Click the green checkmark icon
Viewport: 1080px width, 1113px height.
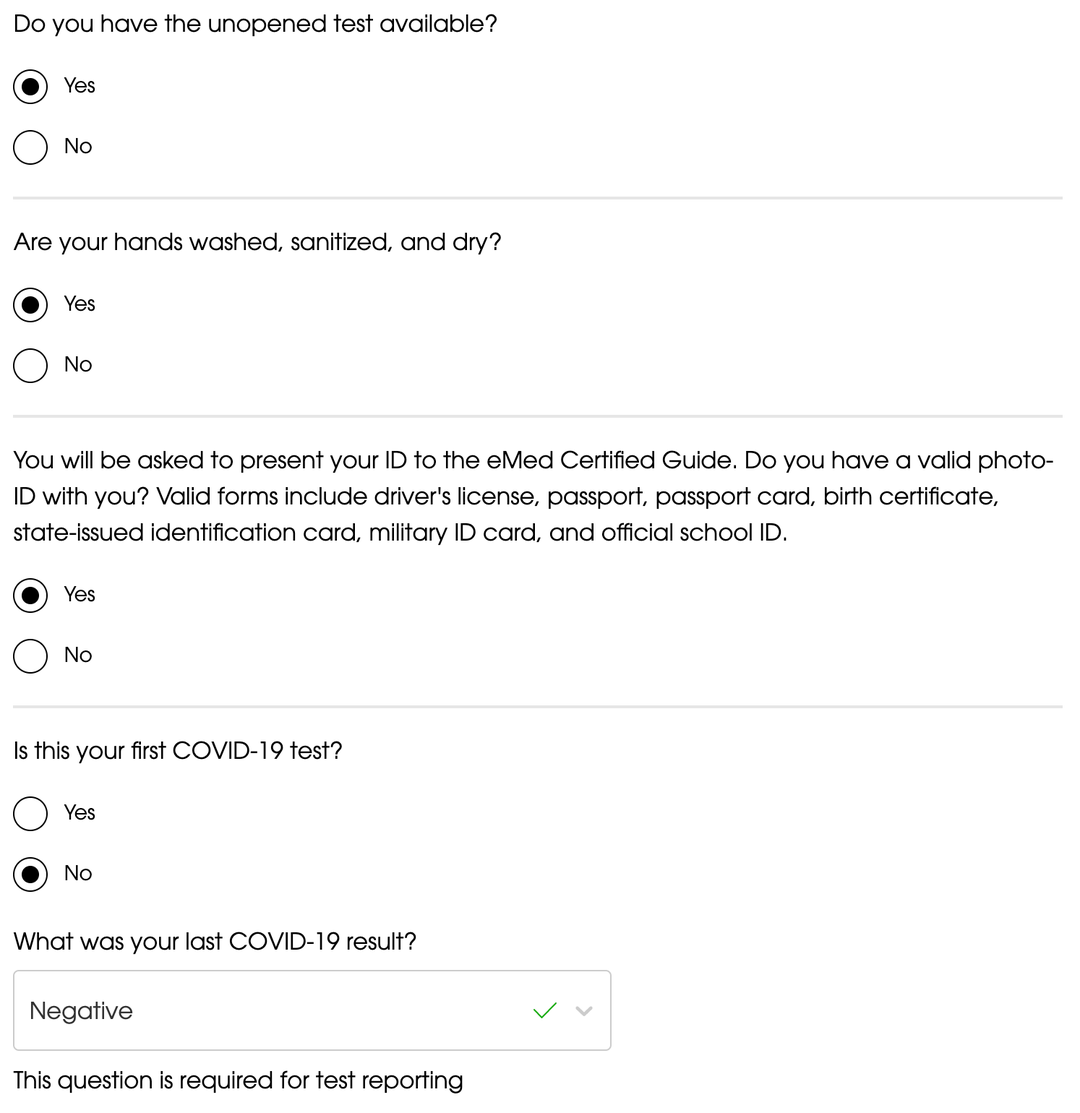point(545,1010)
